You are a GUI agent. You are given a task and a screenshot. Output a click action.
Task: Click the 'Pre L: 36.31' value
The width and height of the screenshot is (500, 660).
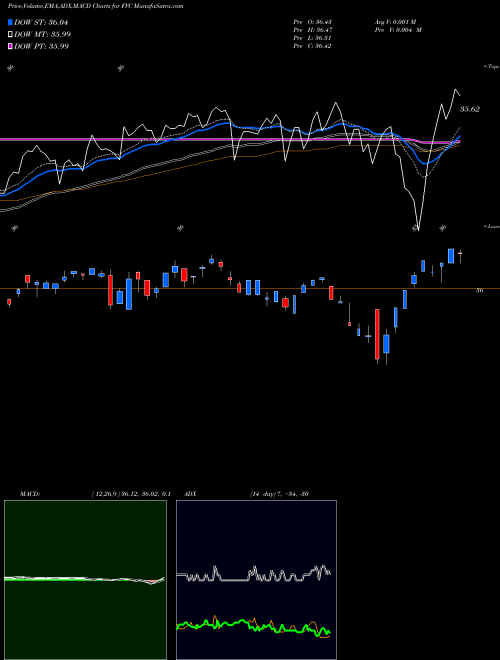pos(313,38)
